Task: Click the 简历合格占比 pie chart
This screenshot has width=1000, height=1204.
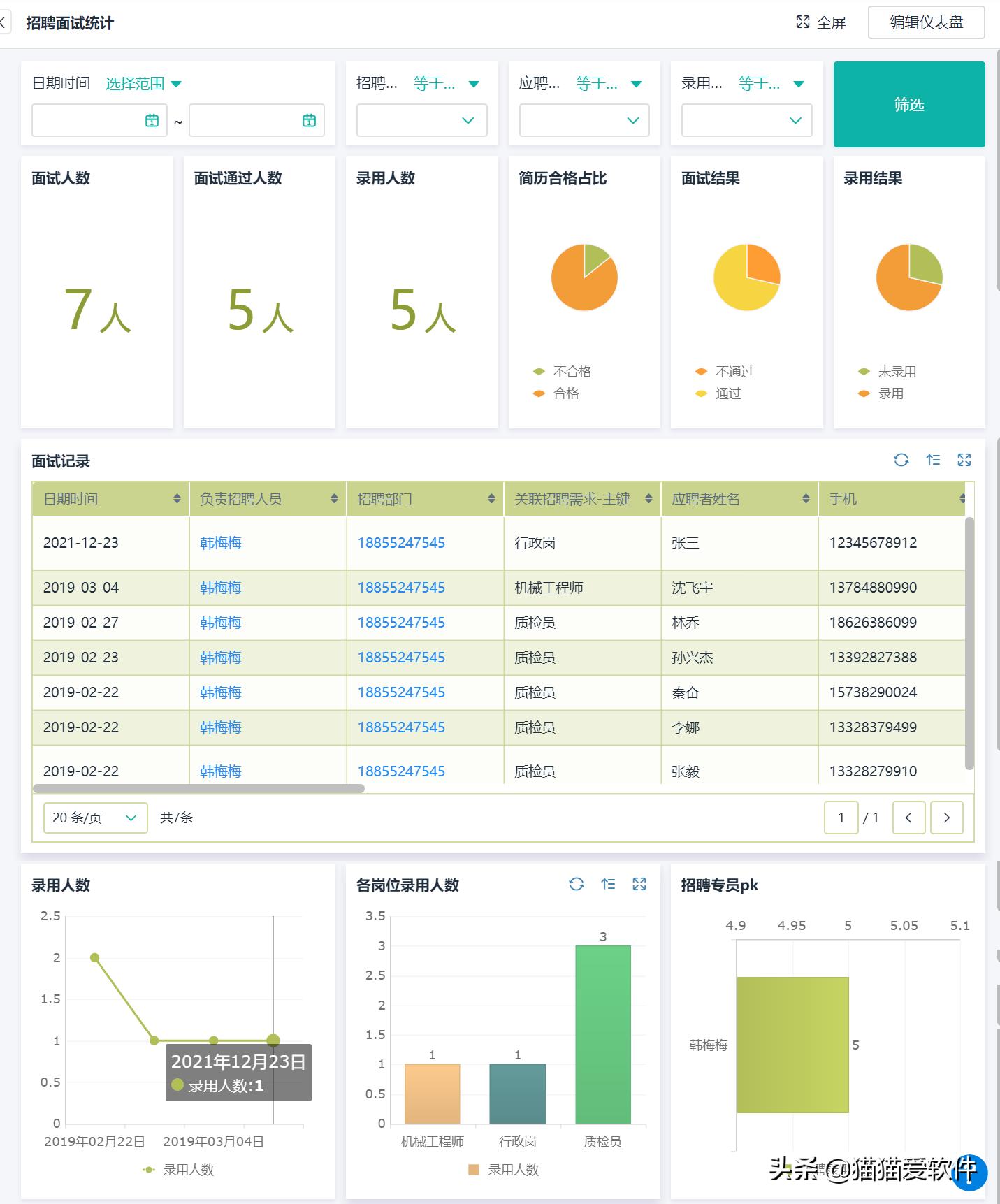Action: 584,277
